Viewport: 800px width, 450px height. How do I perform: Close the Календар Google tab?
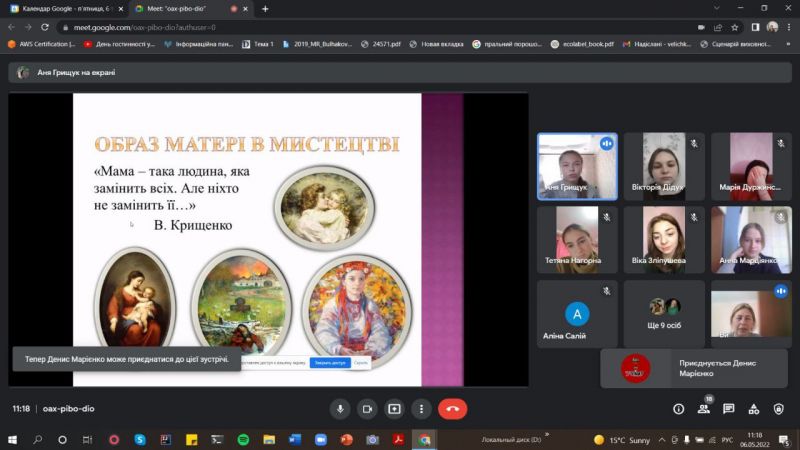[120, 9]
